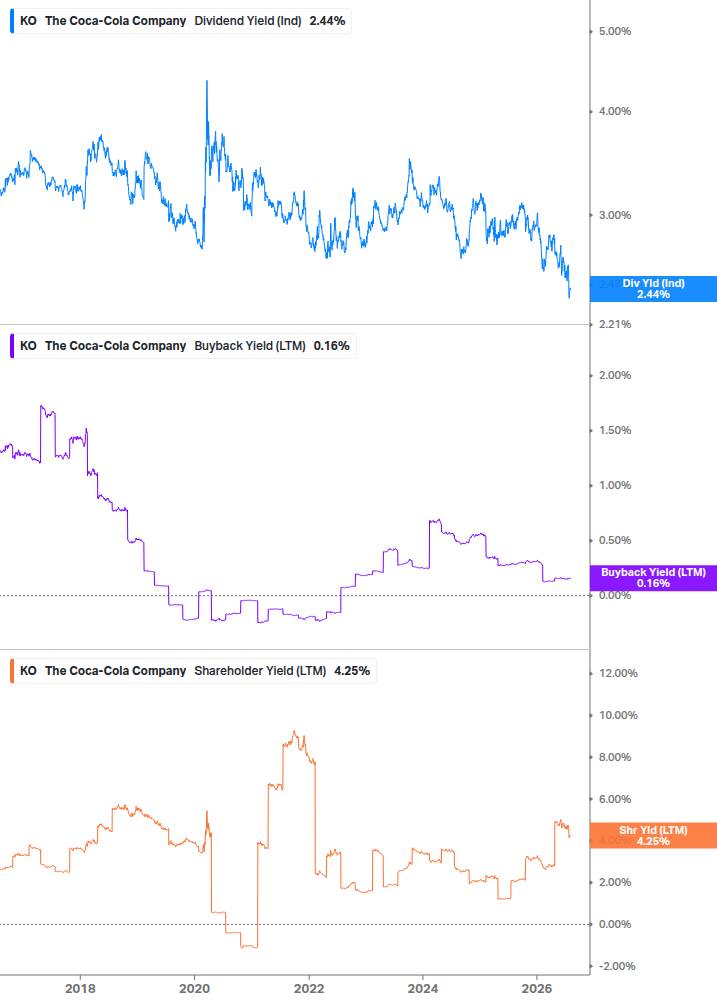This screenshot has width=717, height=1005.
Task: Click the -2.00% tick on the shareholder yield axis
Action: click(x=616, y=966)
